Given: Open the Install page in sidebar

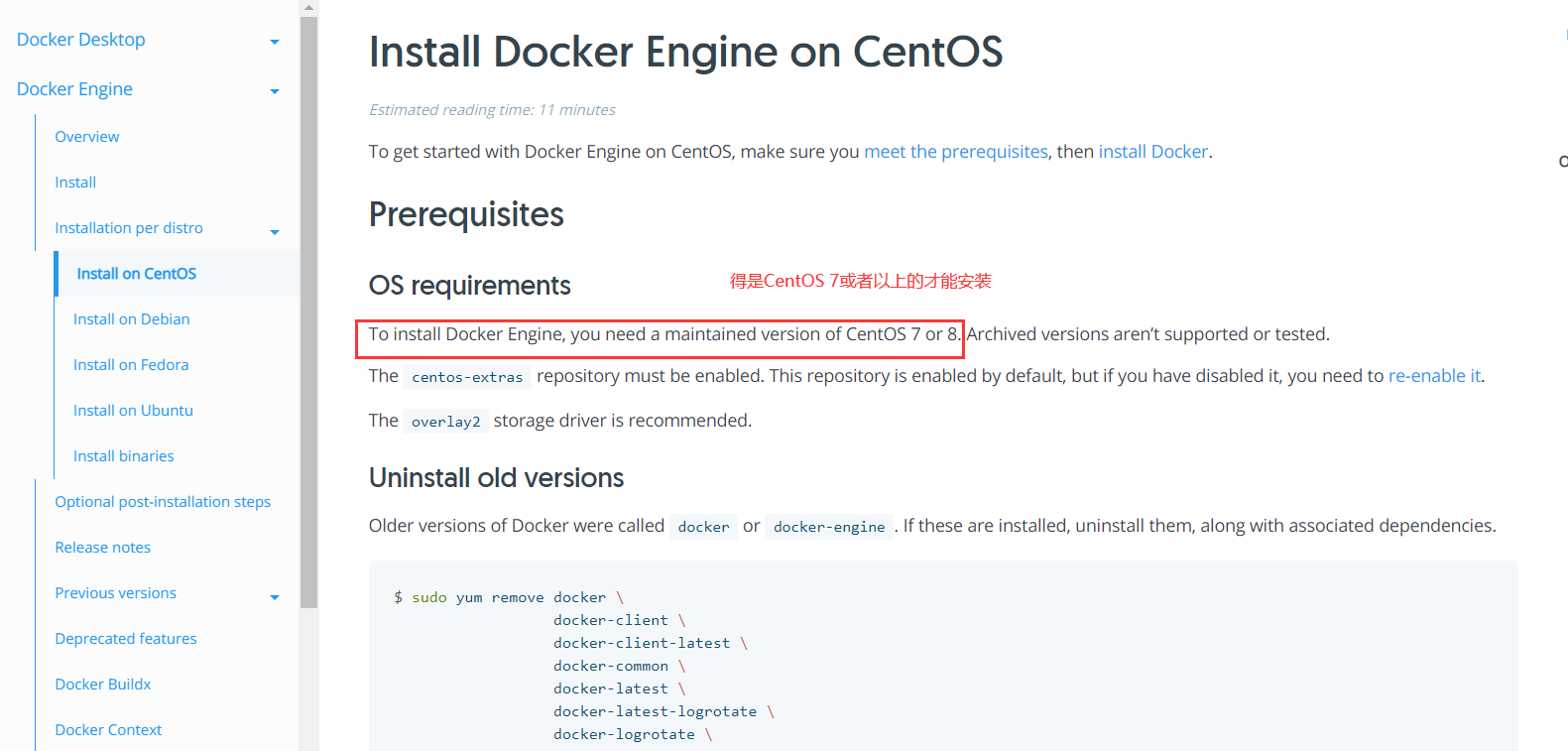Looking at the screenshot, I should [x=75, y=183].
